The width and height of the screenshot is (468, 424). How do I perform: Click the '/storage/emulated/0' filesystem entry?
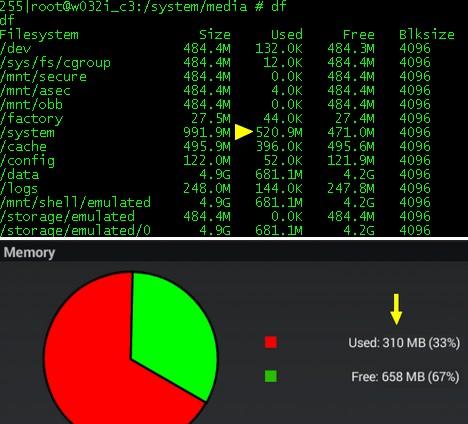point(75,231)
